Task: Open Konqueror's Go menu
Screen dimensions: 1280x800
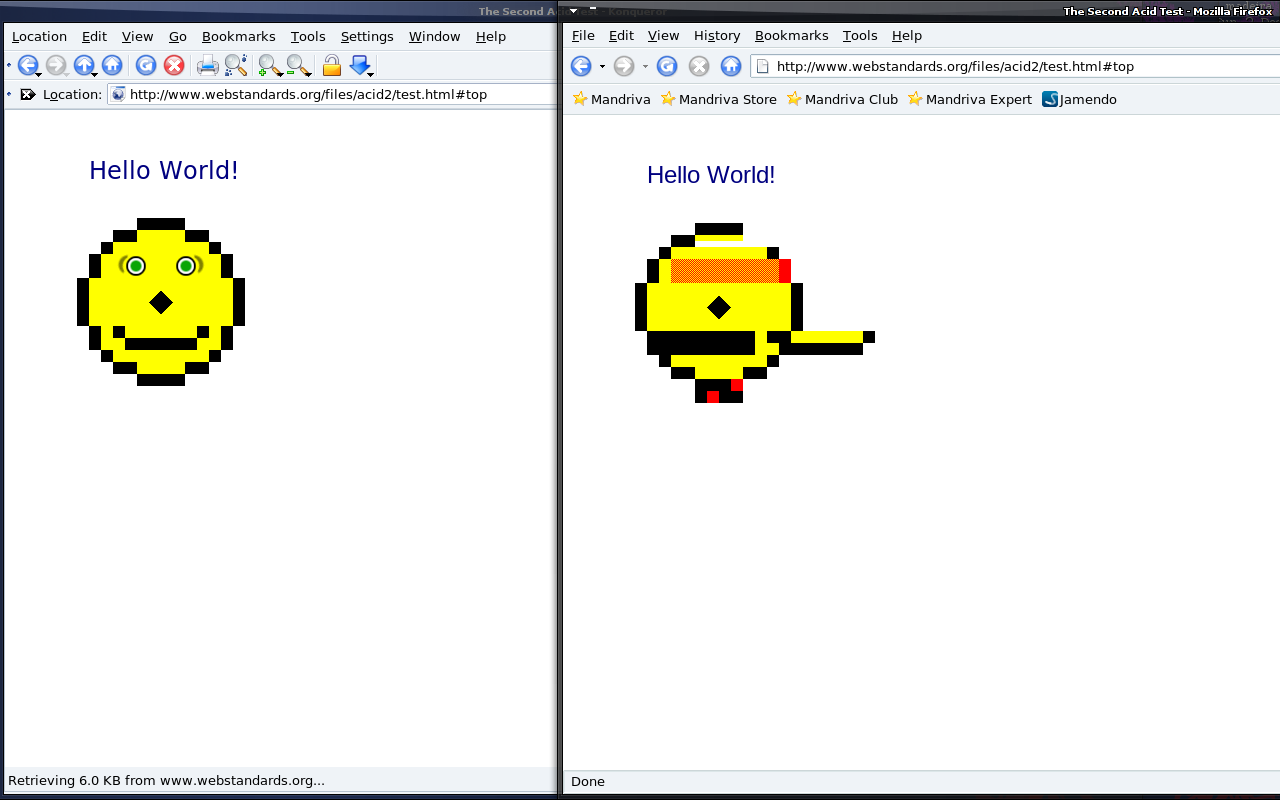Action: [x=178, y=36]
